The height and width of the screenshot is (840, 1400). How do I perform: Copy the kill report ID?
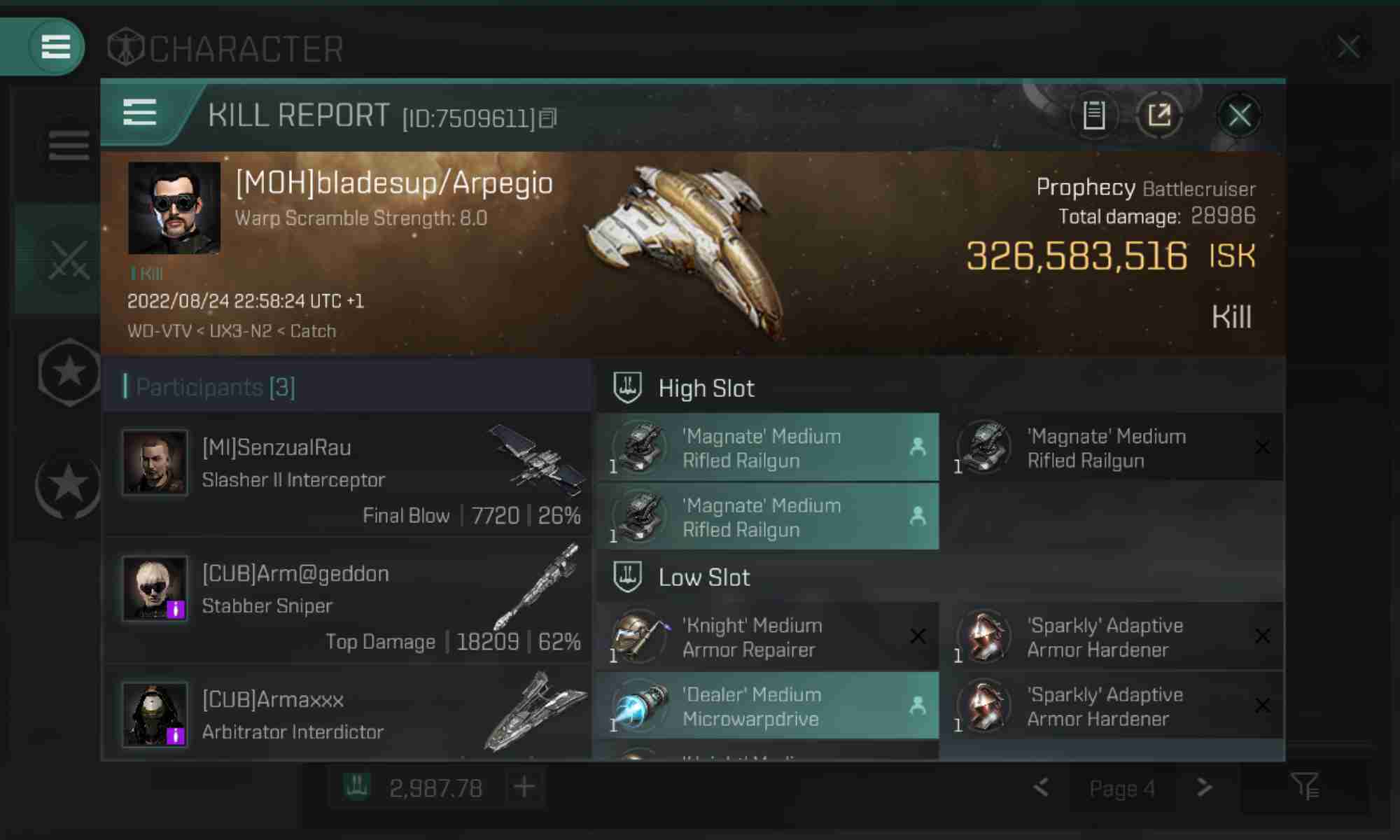[549, 118]
